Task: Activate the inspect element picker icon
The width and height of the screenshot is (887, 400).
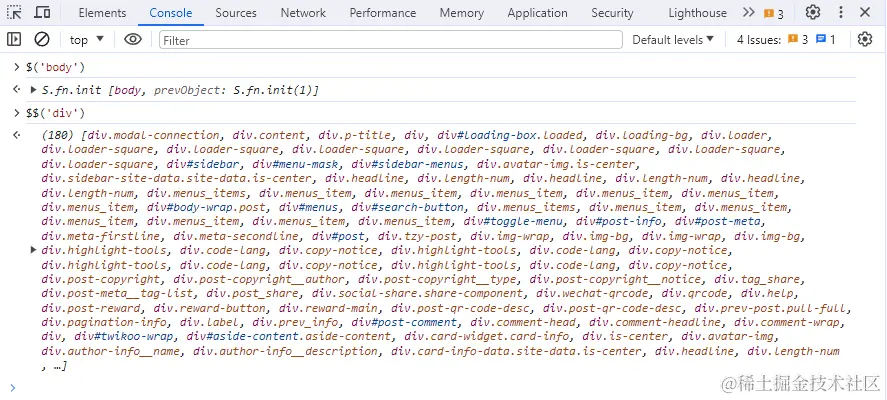Action: pos(15,12)
